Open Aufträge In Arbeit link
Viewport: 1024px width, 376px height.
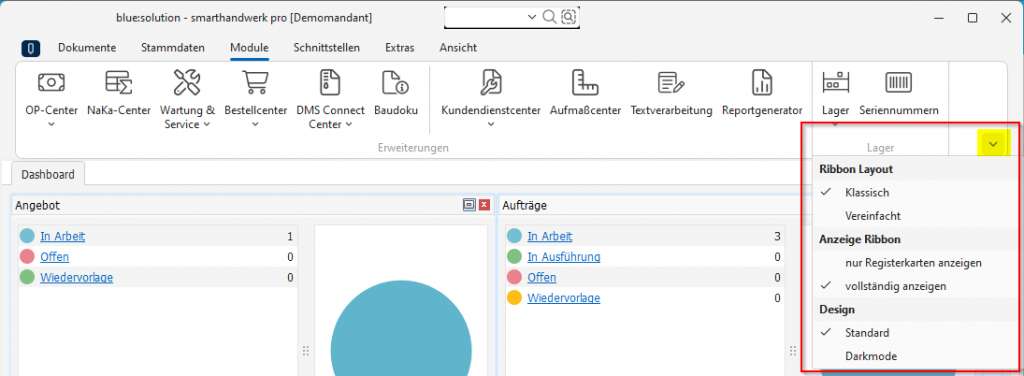(550, 236)
